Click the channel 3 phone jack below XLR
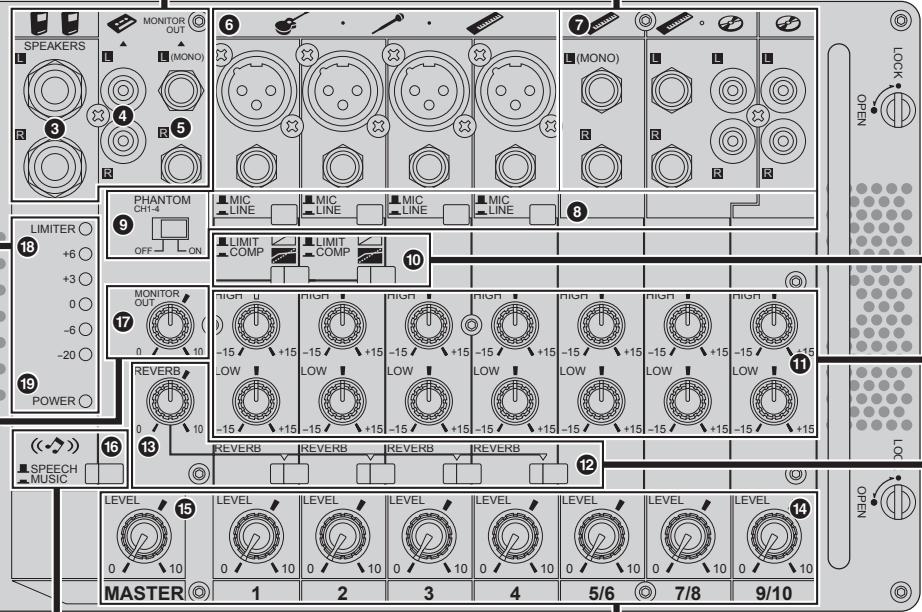Screen dimensions: 922x612 click(429, 166)
